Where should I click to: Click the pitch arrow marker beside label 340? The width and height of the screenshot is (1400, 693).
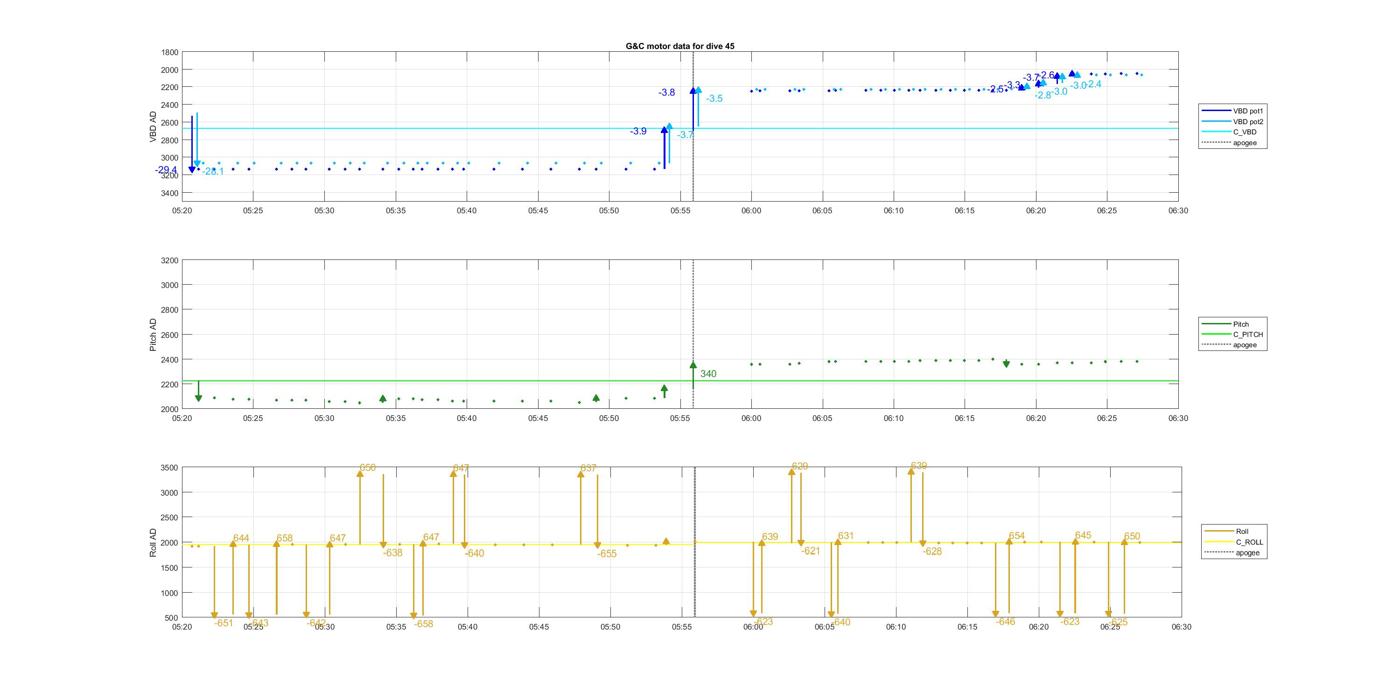(x=693, y=366)
